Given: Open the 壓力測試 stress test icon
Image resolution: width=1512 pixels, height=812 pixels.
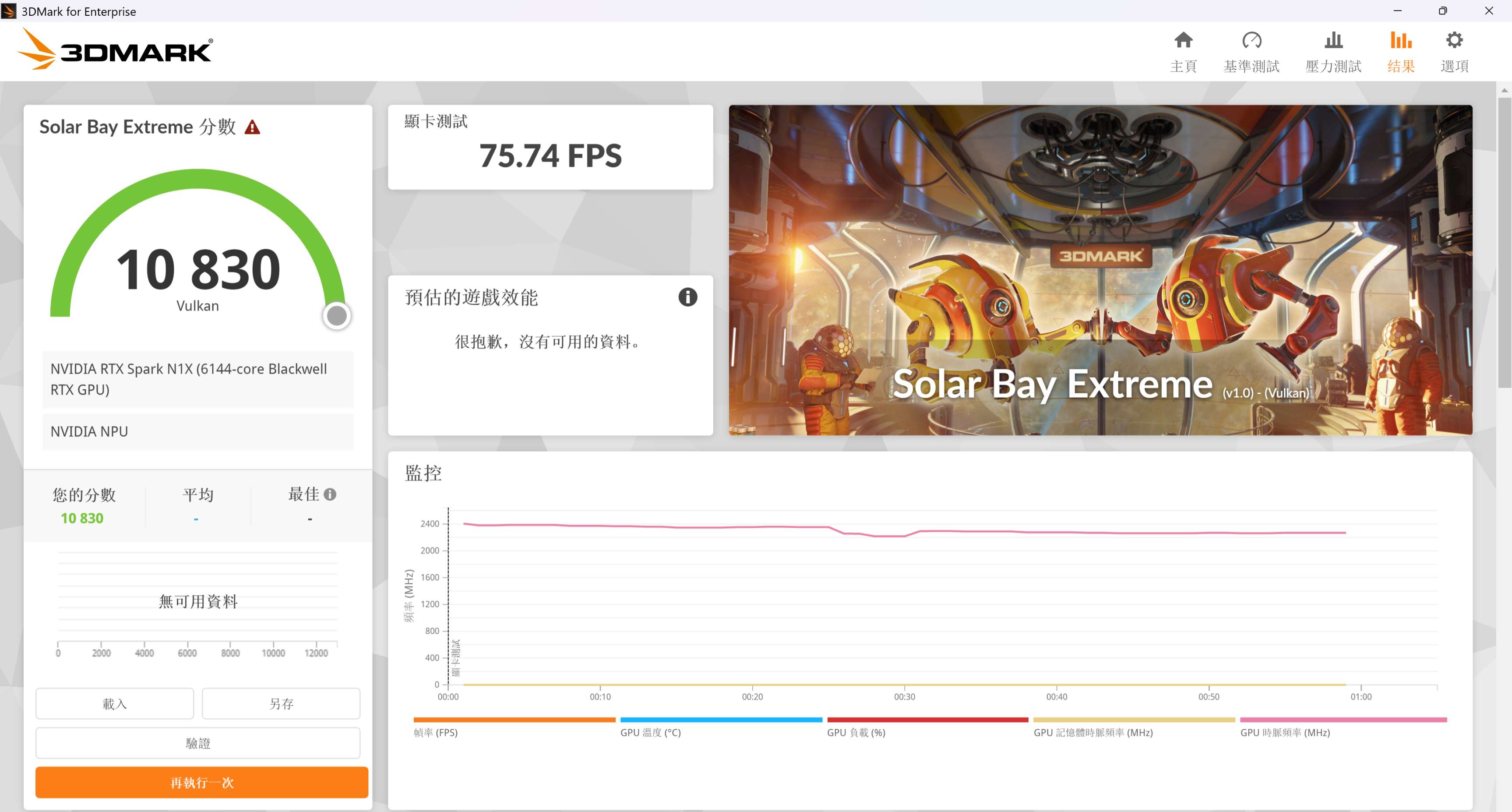Looking at the screenshot, I should coord(1333,40).
